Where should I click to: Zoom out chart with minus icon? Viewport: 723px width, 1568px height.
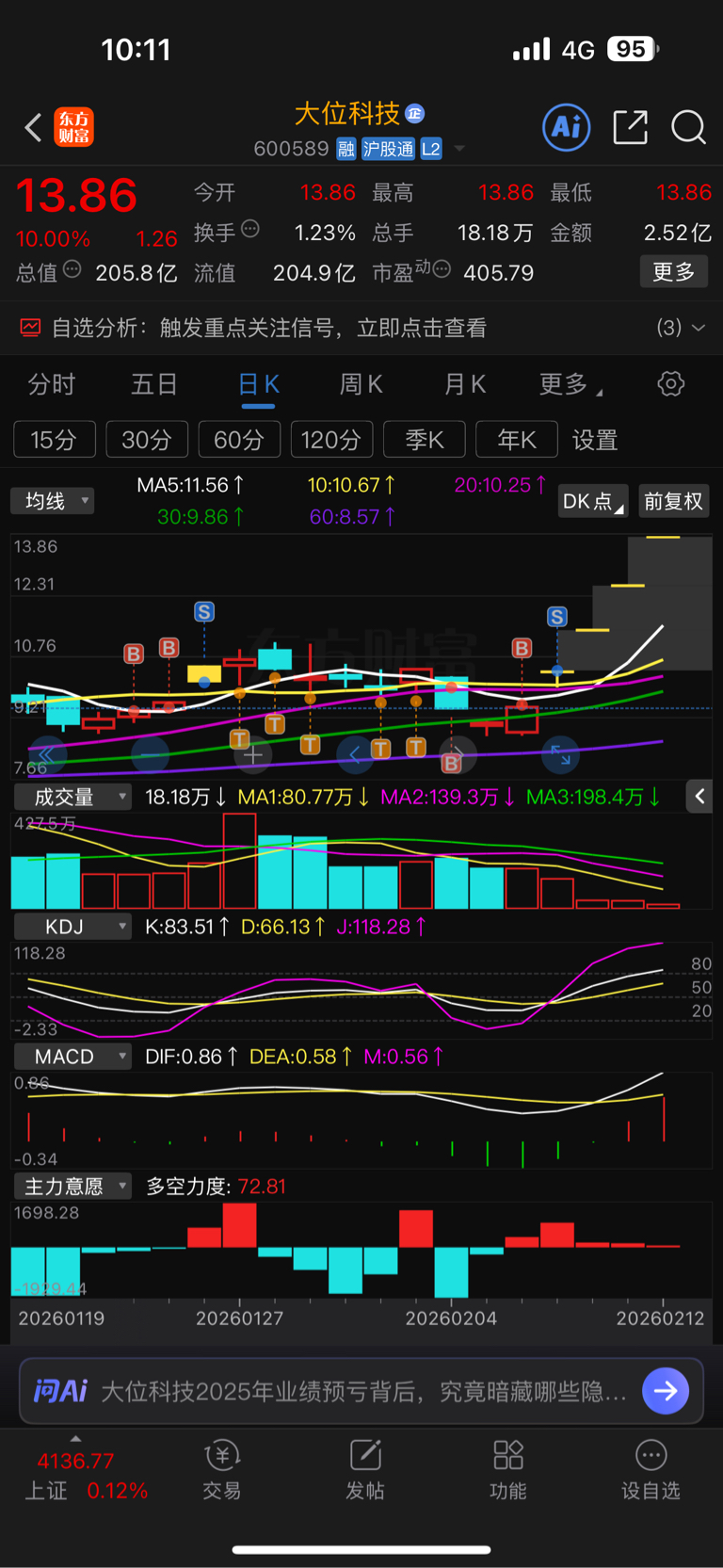pos(151,754)
